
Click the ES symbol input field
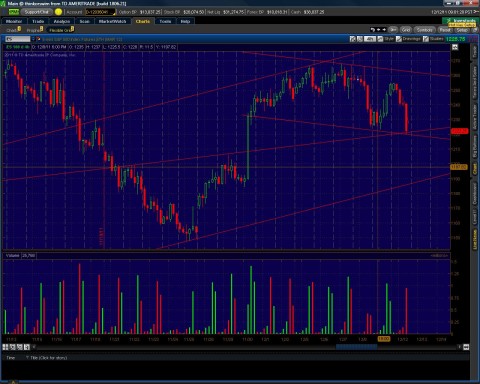(x=17, y=39)
